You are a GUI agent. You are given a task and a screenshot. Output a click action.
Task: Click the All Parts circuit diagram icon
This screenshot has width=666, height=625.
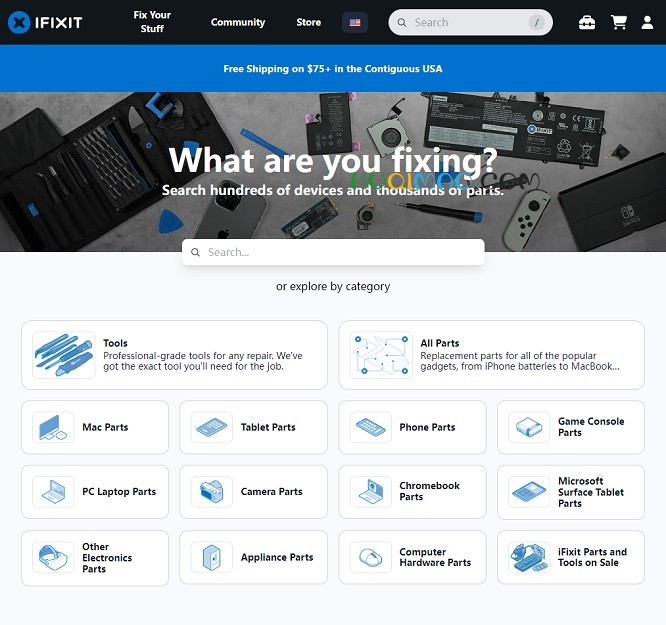click(381, 355)
